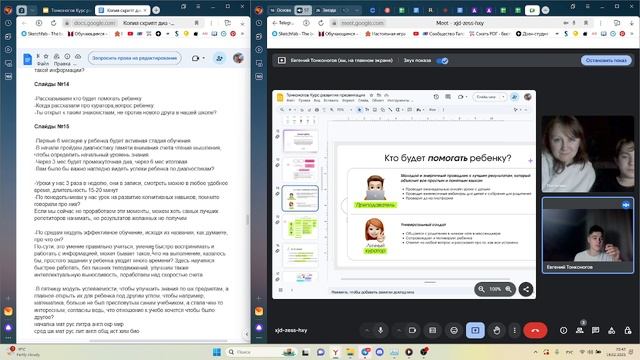
Task: Click the Docs share people button
Action: click(x=220, y=58)
